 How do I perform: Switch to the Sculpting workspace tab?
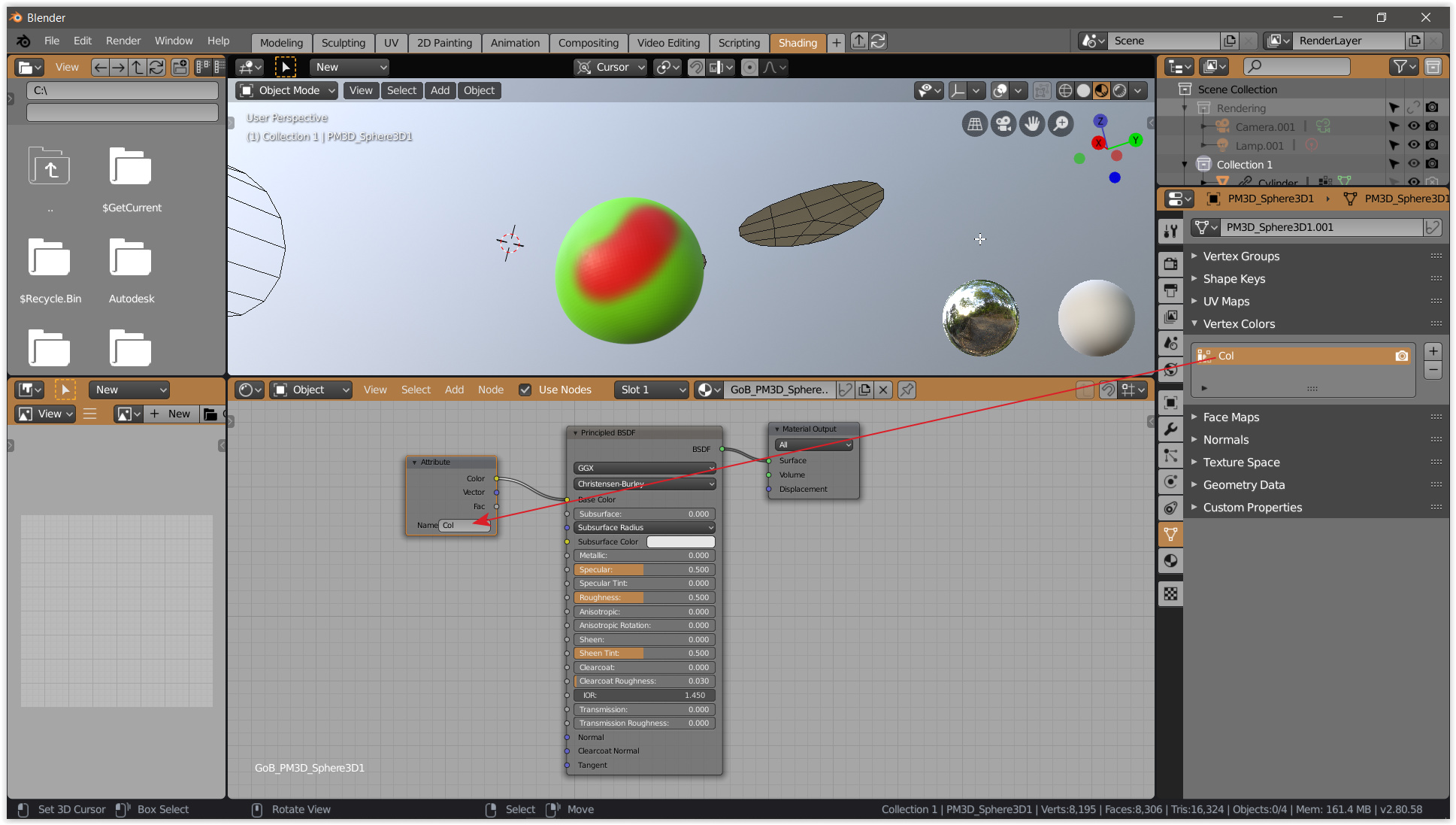tap(343, 43)
